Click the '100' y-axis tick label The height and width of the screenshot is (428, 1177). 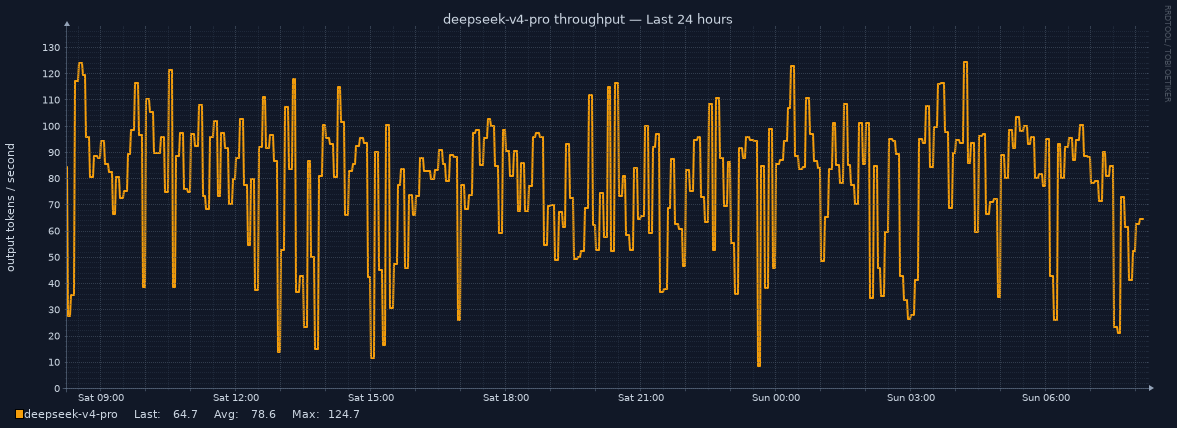(52, 127)
